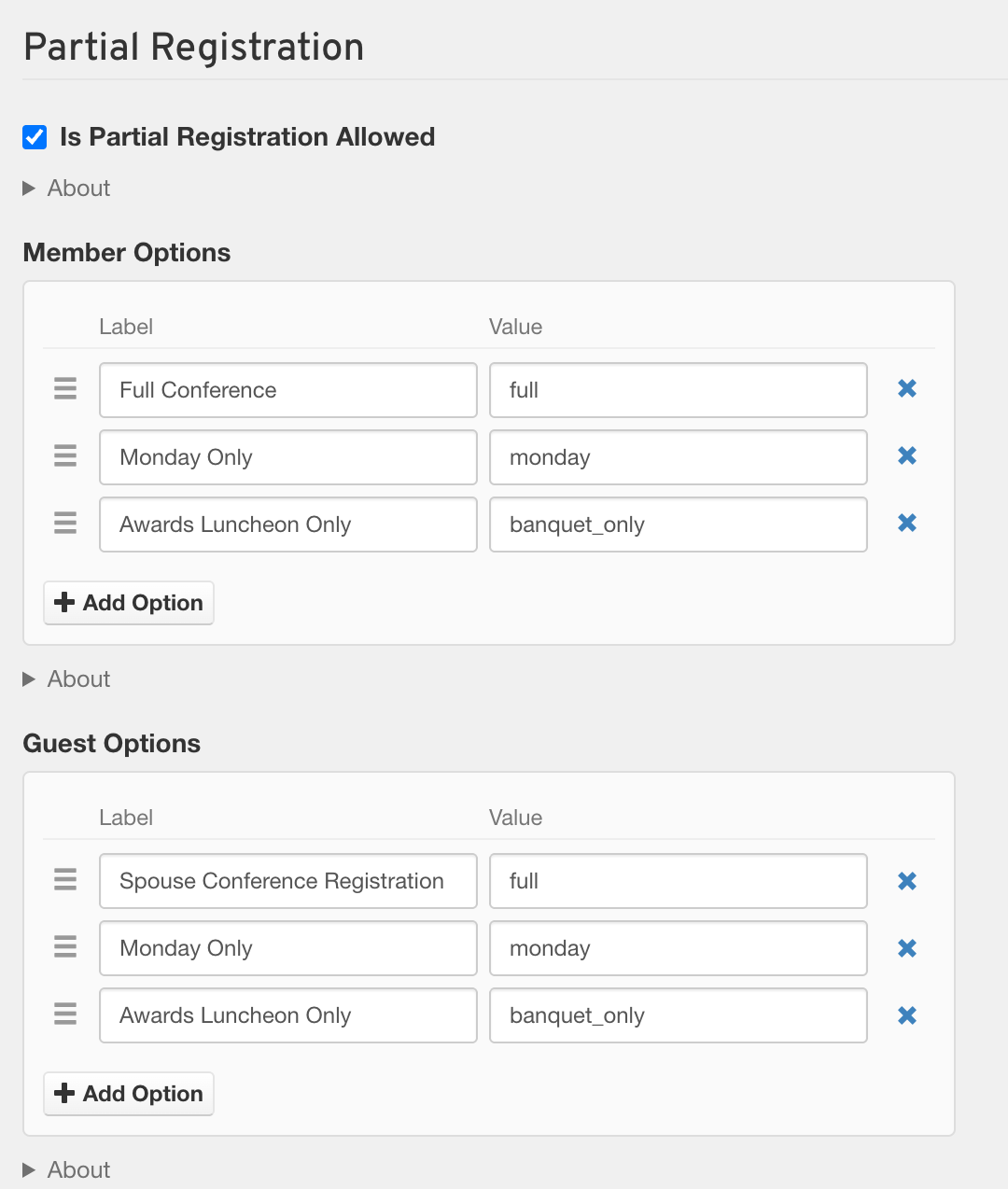Screen dimensions: 1008x1189
Task: Edit Guest Monday Only label field
Action: click(x=288, y=948)
